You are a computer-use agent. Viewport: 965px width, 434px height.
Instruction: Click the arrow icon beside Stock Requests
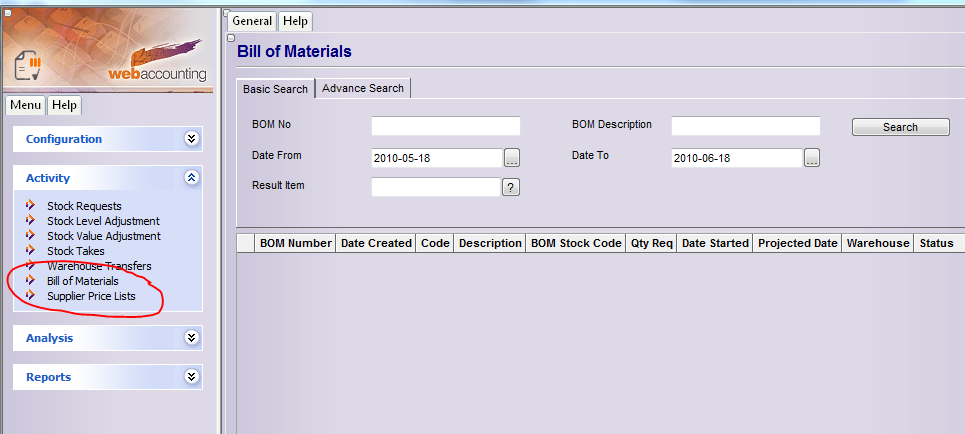[31, 205]
